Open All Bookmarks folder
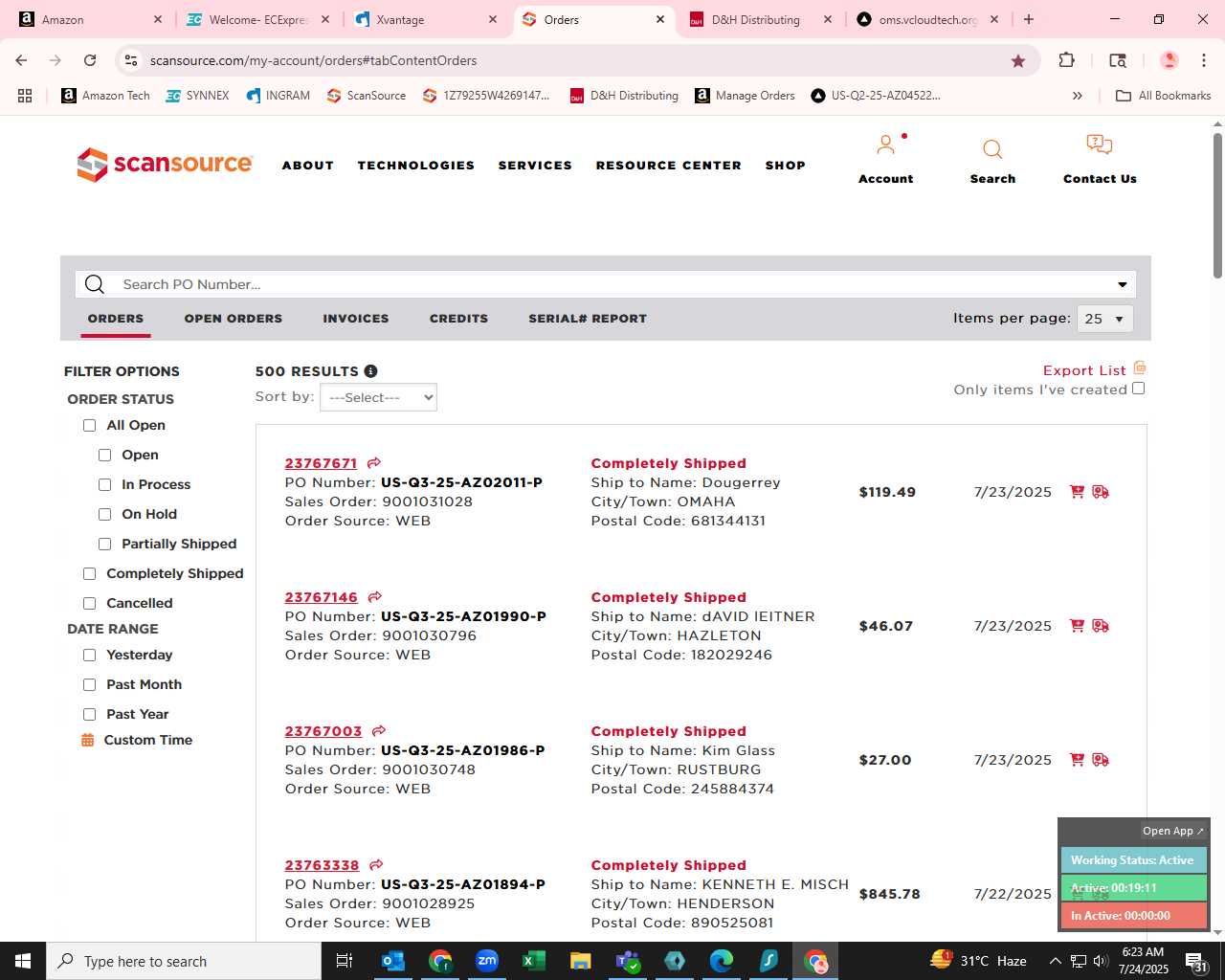Screen dimensions: 1225x980 pos(1163,96)
